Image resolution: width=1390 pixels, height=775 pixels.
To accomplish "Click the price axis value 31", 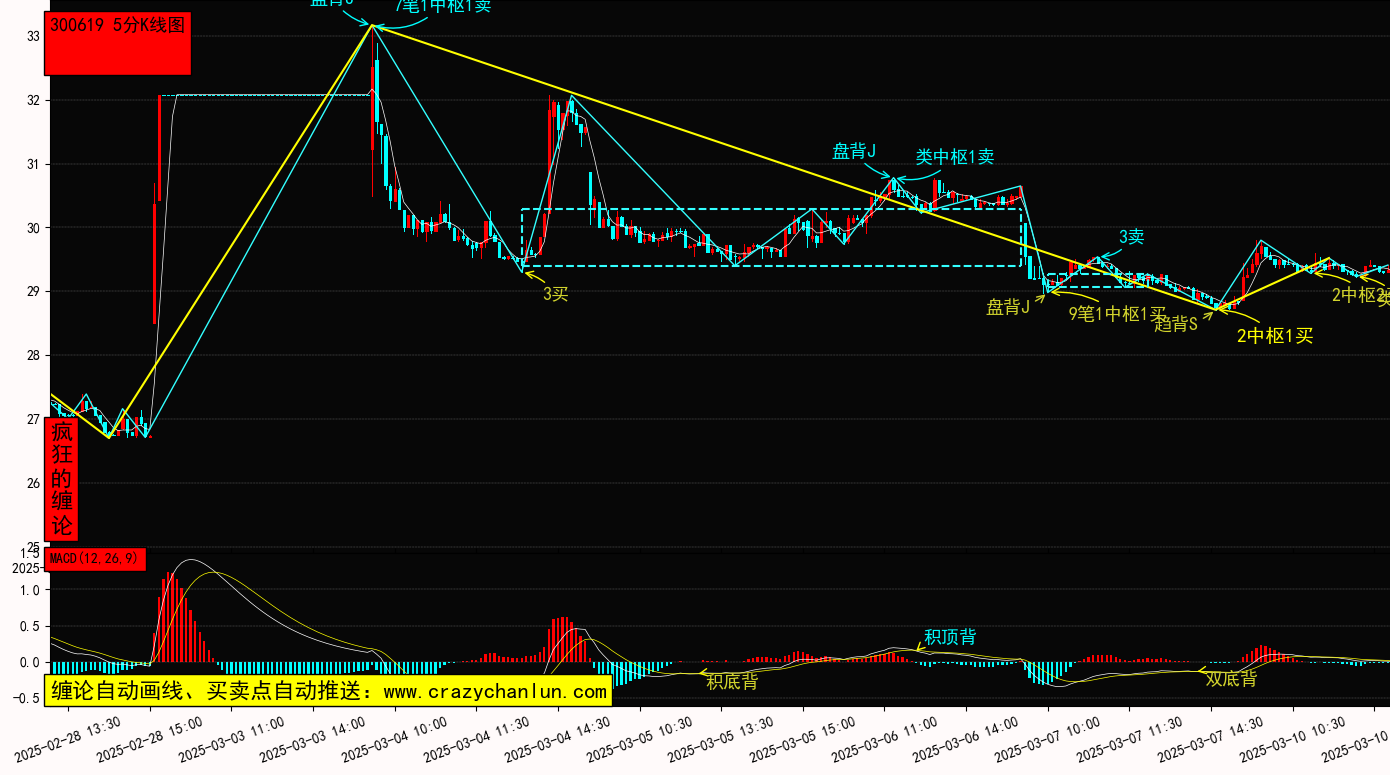I will click(x=32, y=165).
